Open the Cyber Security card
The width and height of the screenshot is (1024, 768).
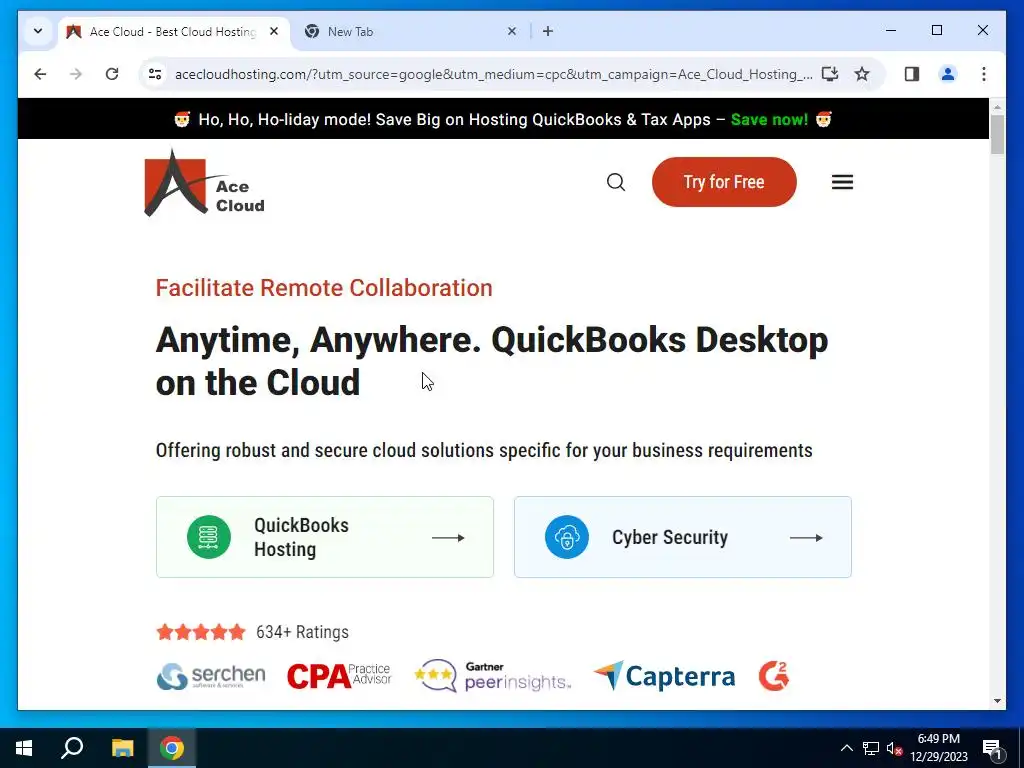tap(682, 537)
